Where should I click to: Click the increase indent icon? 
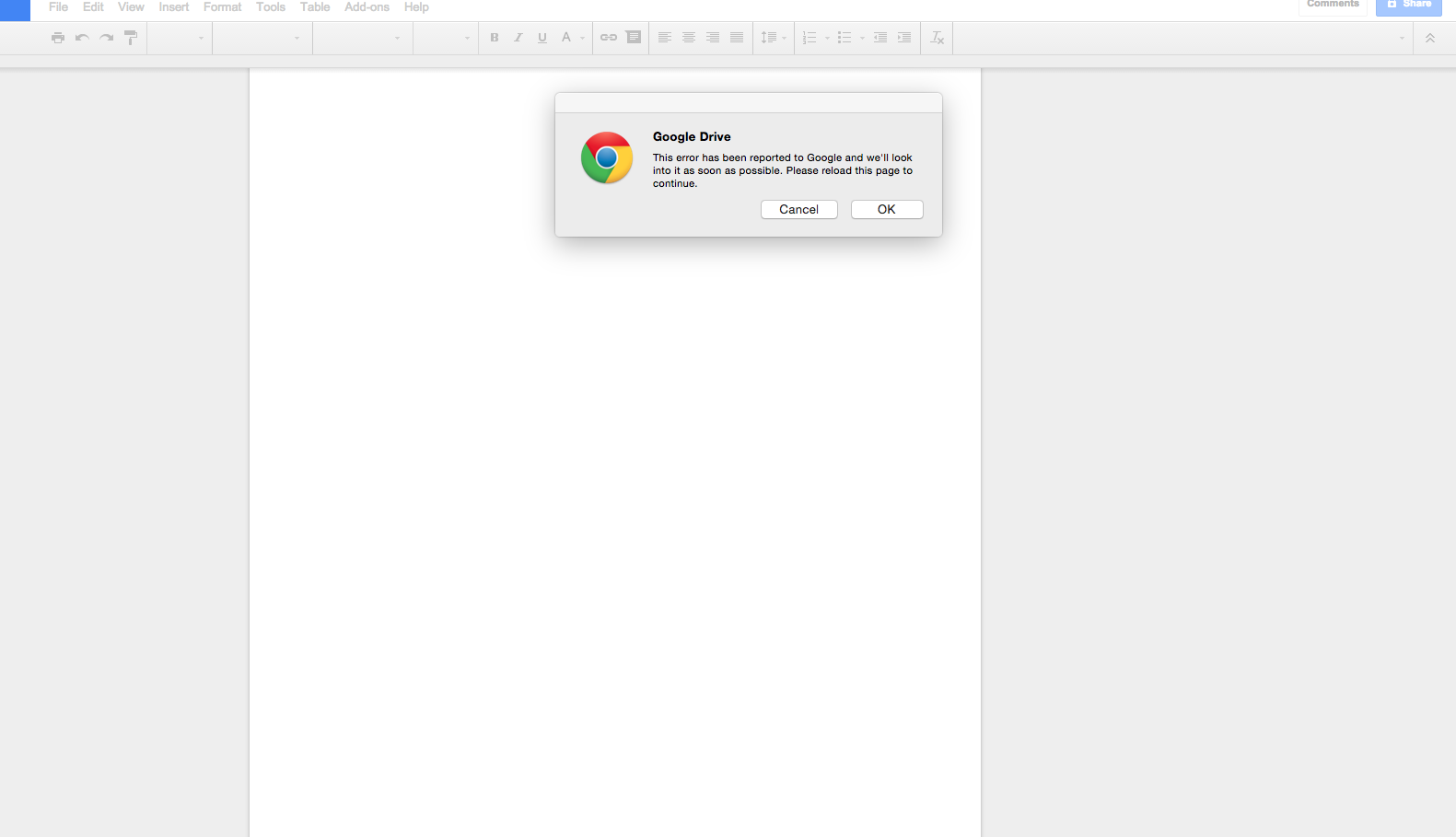(904, 38)
